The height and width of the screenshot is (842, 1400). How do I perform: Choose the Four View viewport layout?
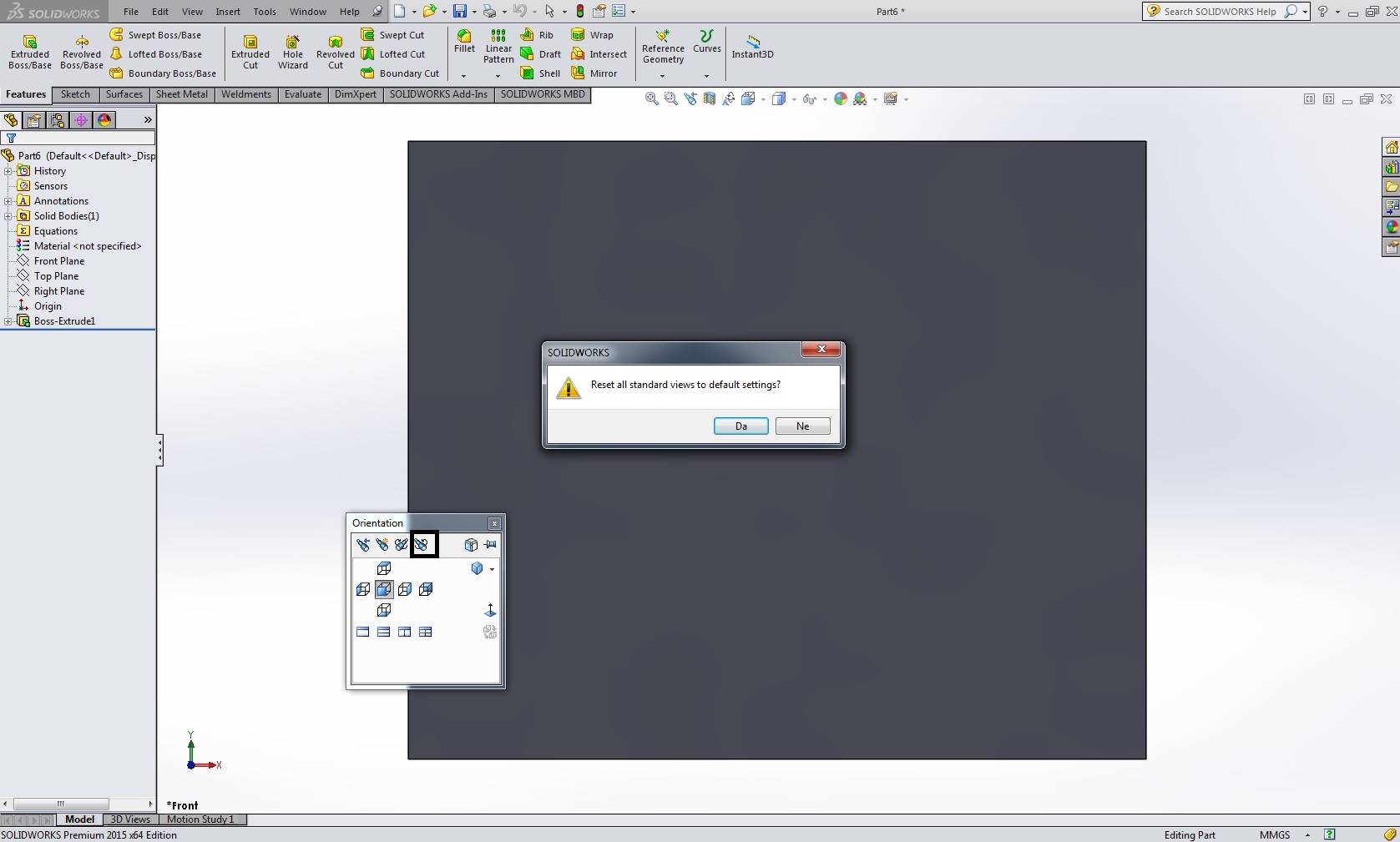(425, 633)
